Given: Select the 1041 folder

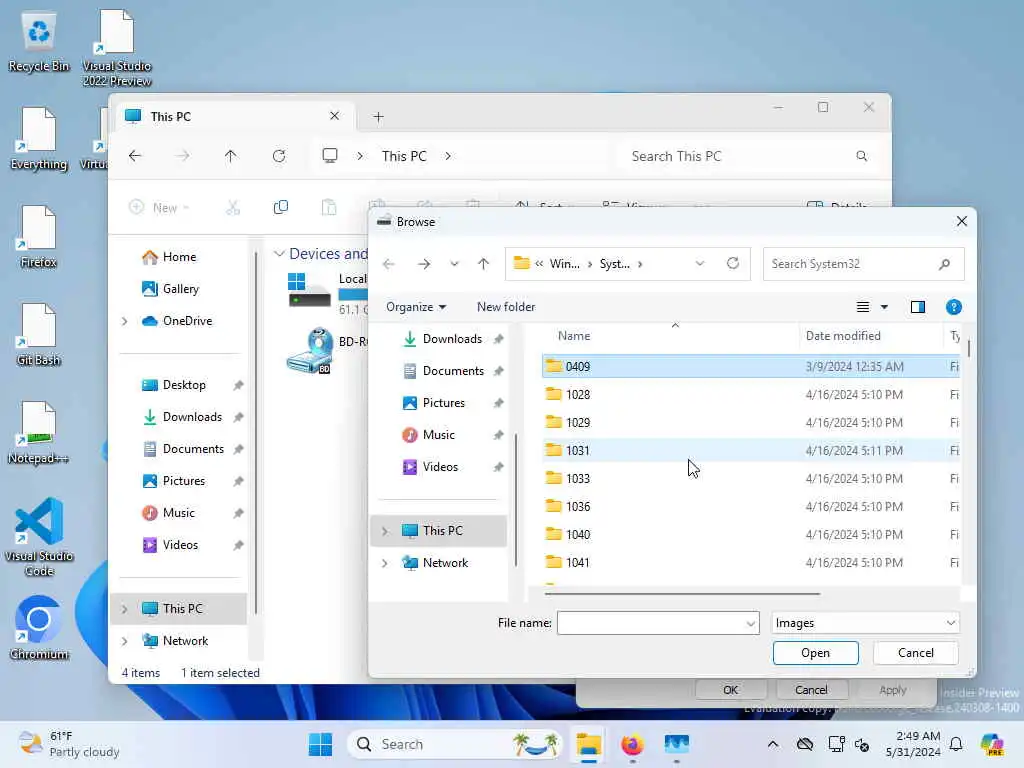Looking at the screenshot, I should [750, 563].
